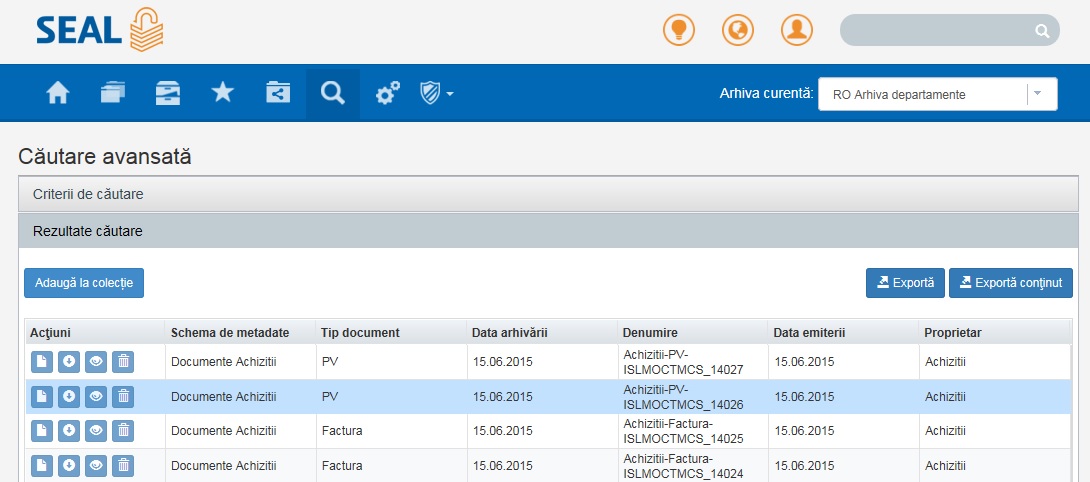1090x482 pixels.
Task: Open document details for ISLMOCTMCS_14027 row
Action: (42, 362)
